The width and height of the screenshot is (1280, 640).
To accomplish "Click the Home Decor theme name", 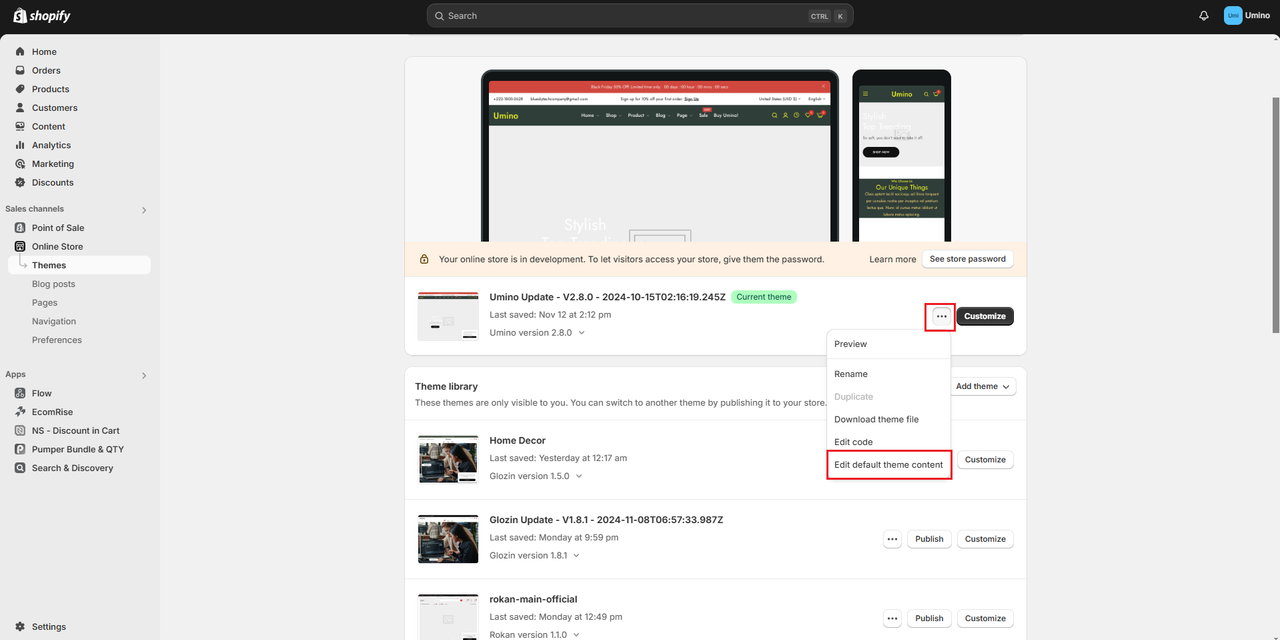I will click(517, 440).
